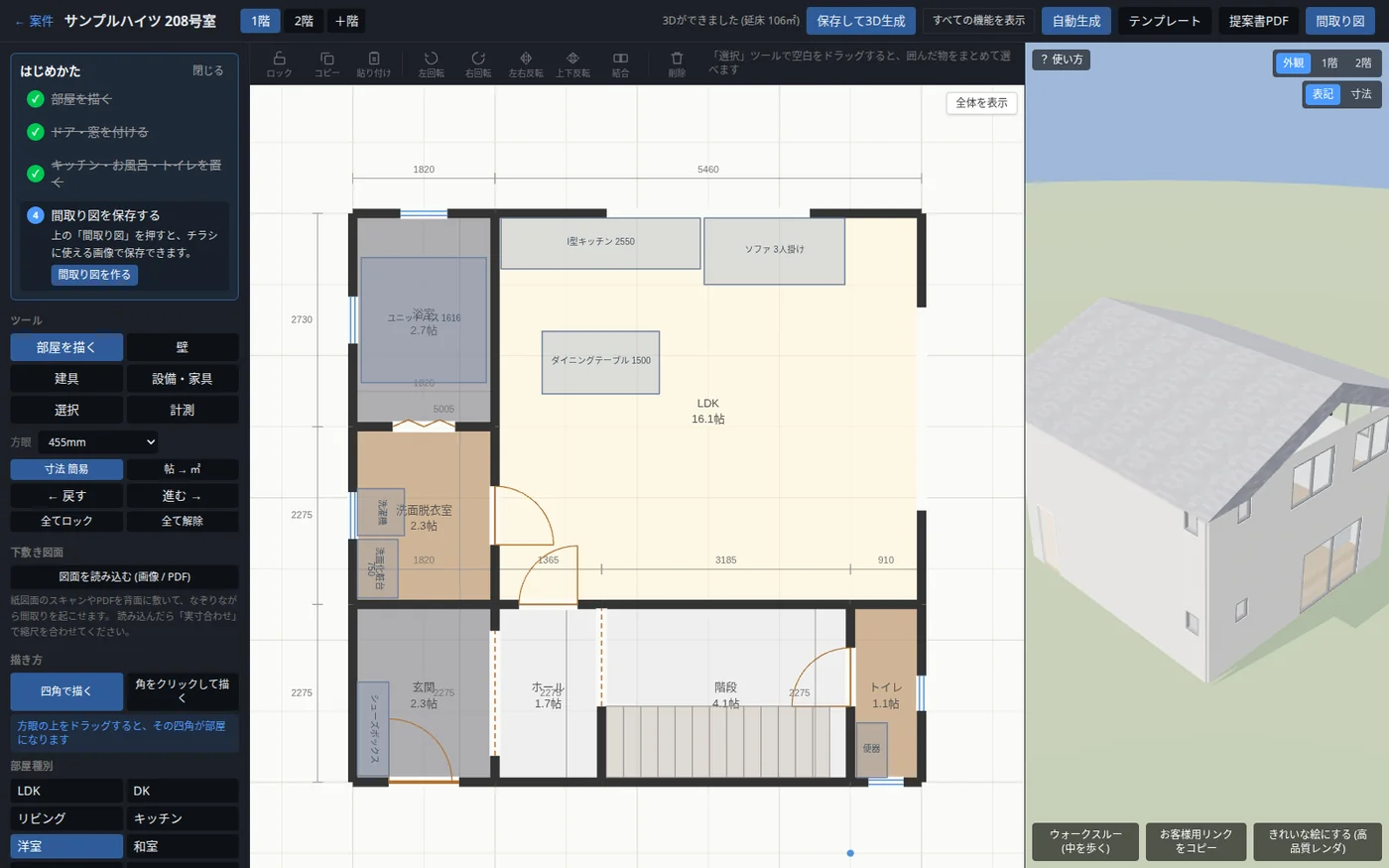Flip vertically with the 上下反転 icon
1389x868 pixels.
[572, 63]
